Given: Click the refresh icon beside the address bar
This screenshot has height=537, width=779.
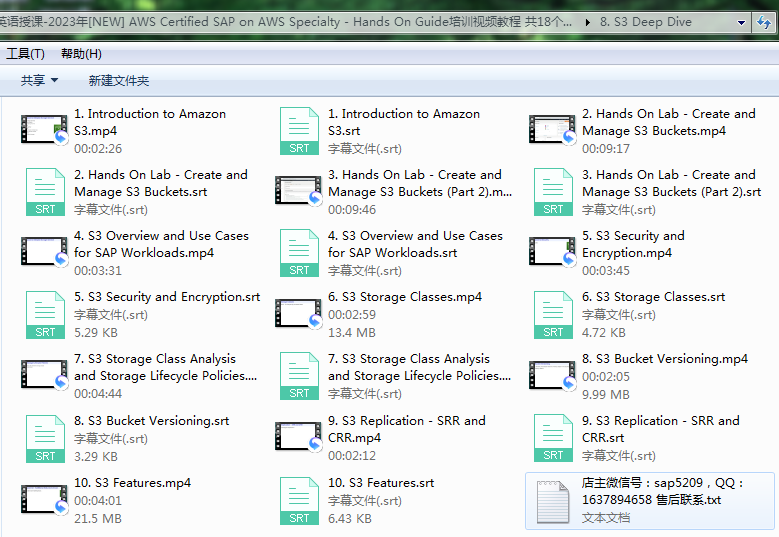Looking at the screenshot, I should click(764, 22).
